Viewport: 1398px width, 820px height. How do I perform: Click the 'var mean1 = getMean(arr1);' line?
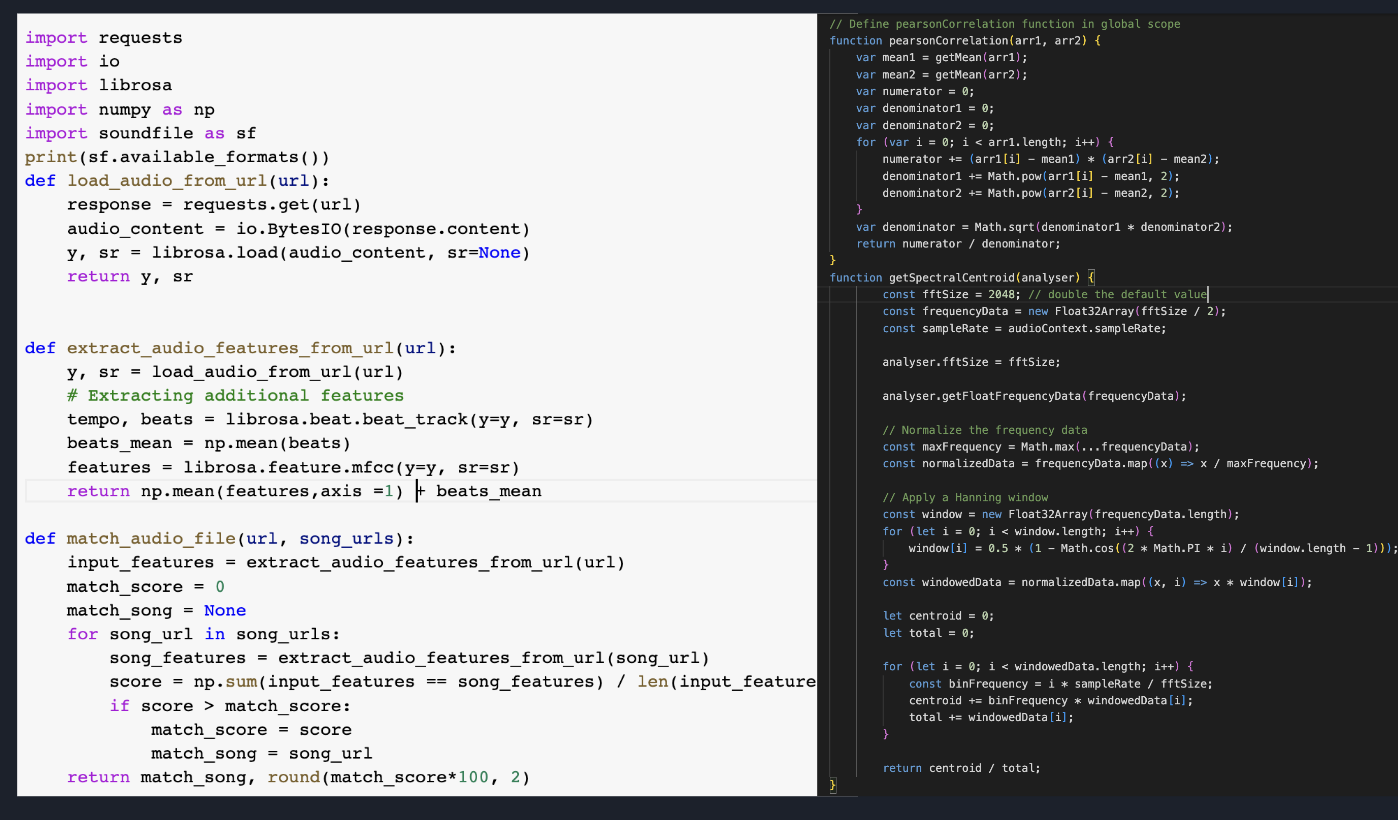[942, 58]
